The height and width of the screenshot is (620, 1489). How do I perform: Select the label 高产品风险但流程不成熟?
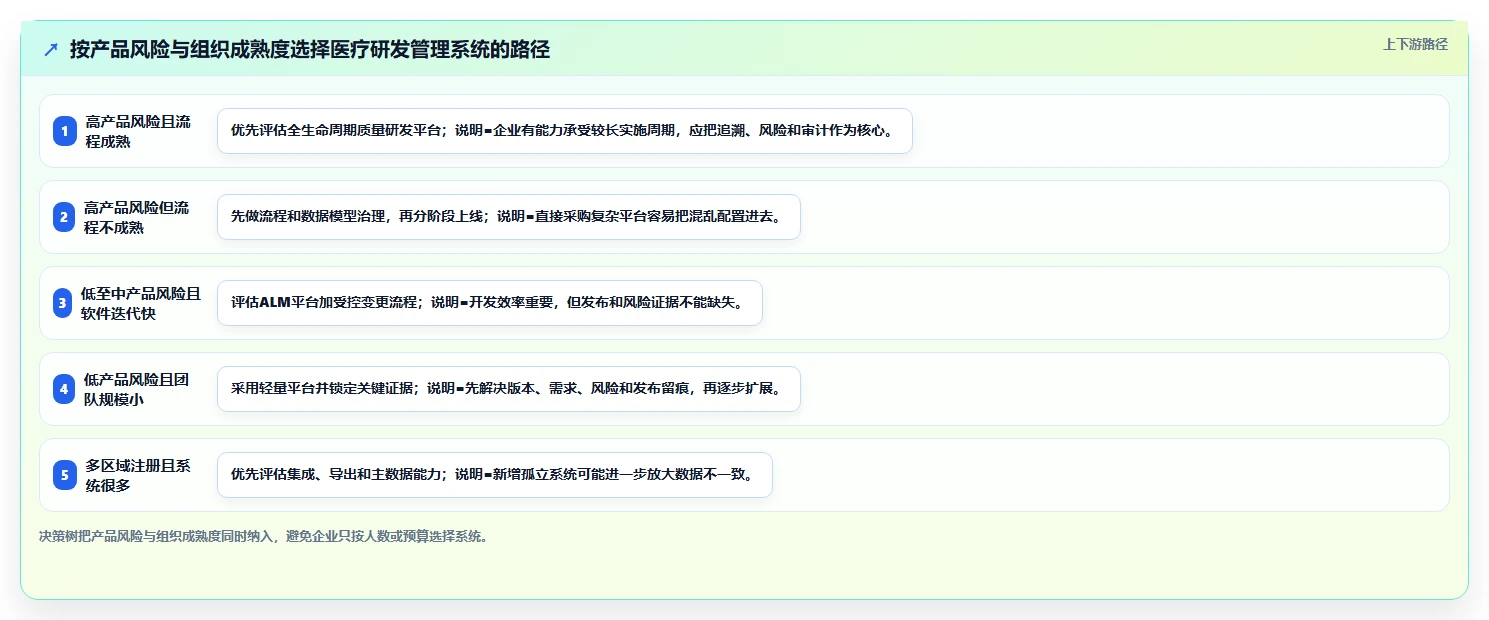(x=137, y=217)
